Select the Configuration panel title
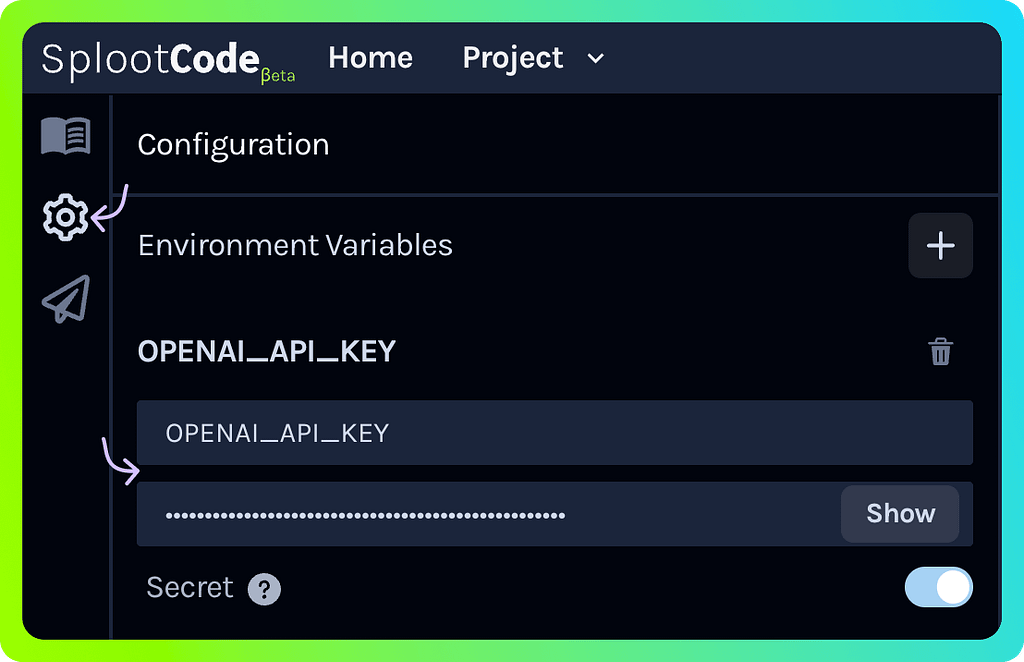 [x=233, y=145]
